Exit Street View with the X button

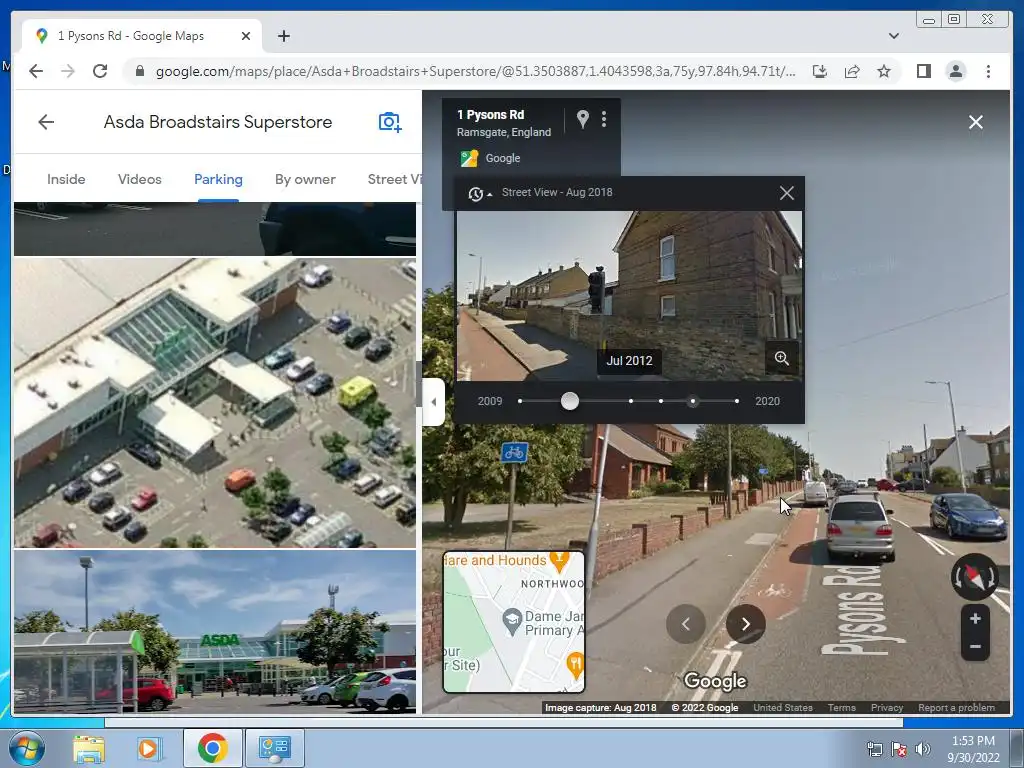click(x=976, y=122)
